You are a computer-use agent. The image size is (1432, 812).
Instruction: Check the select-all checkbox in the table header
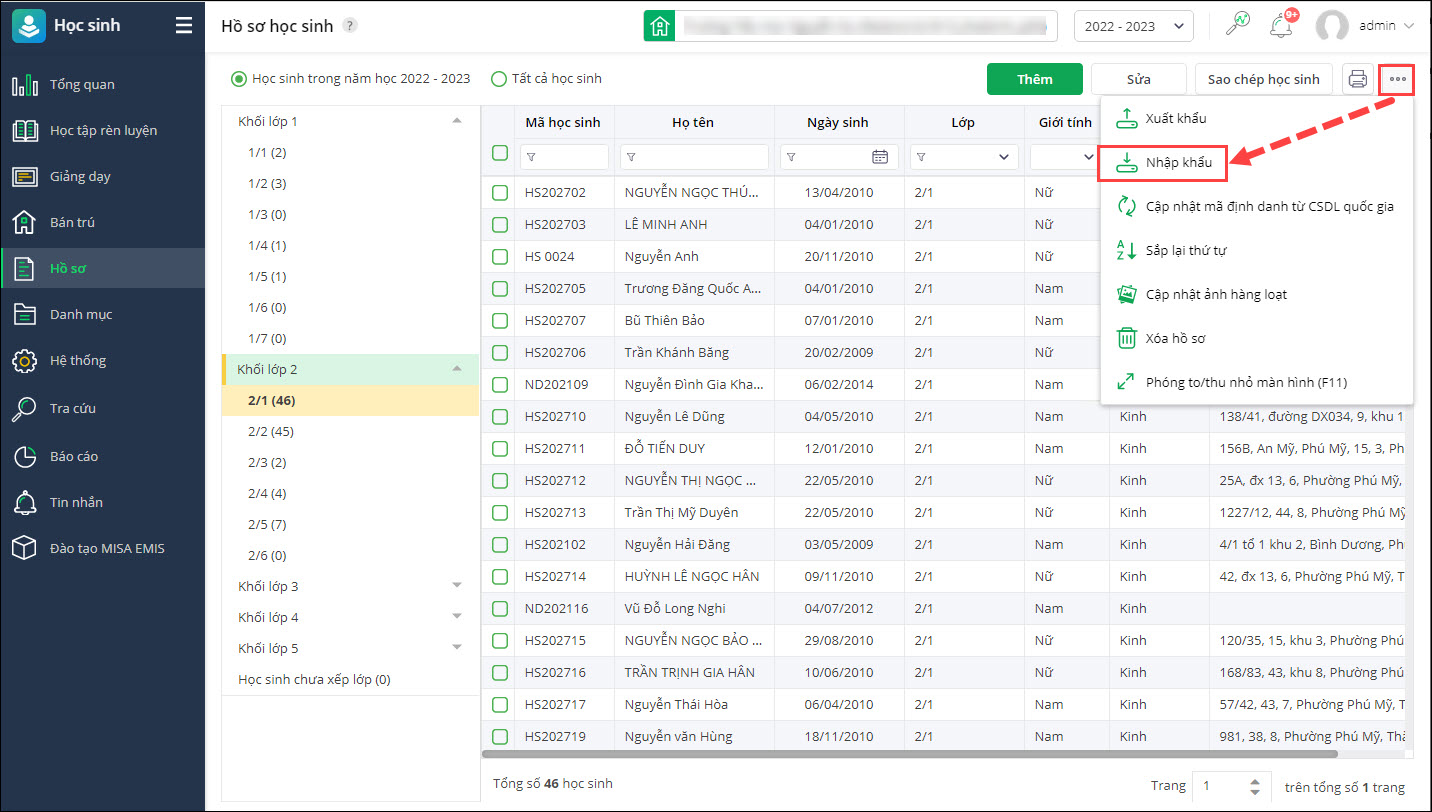pyautogui.click(x=500, y=153)
